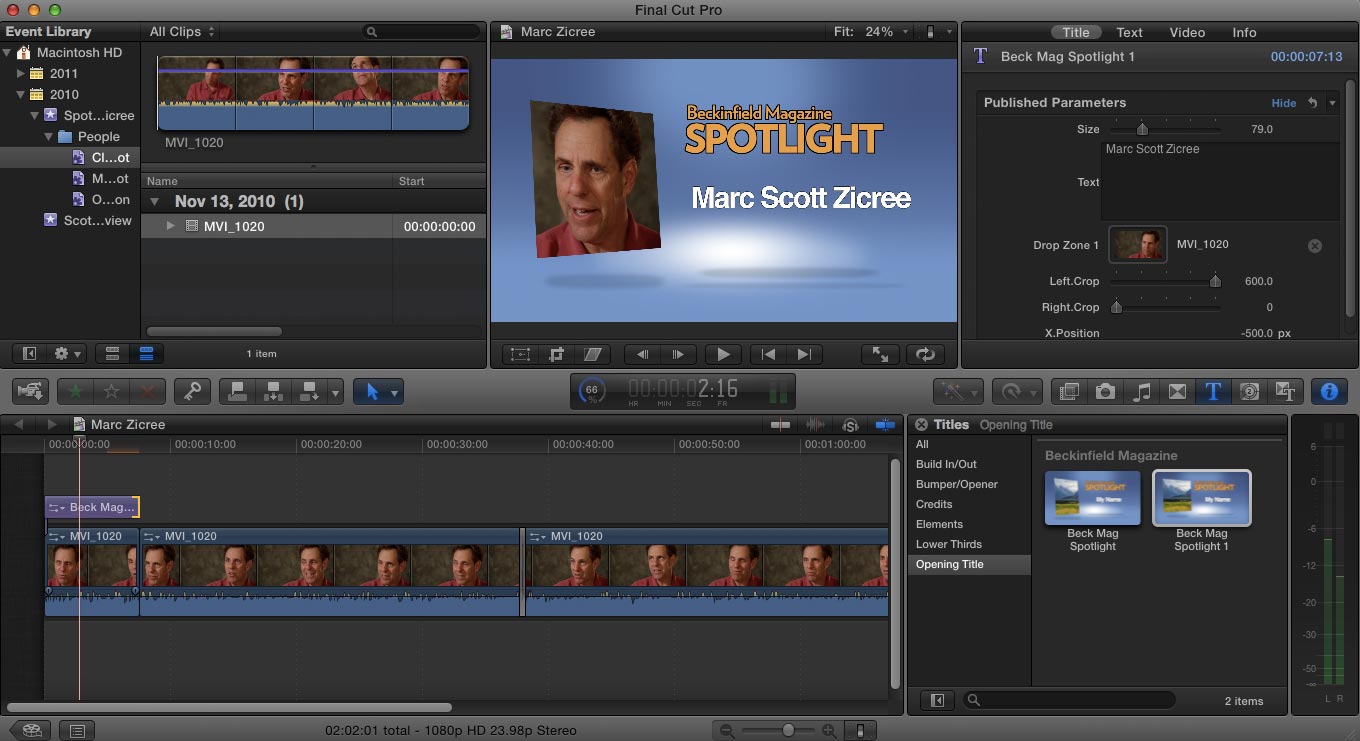Viewport: 1360px width, 741px height.
Task: Clear Drop Zone 1 with the X button
Action: point(1315,245)
